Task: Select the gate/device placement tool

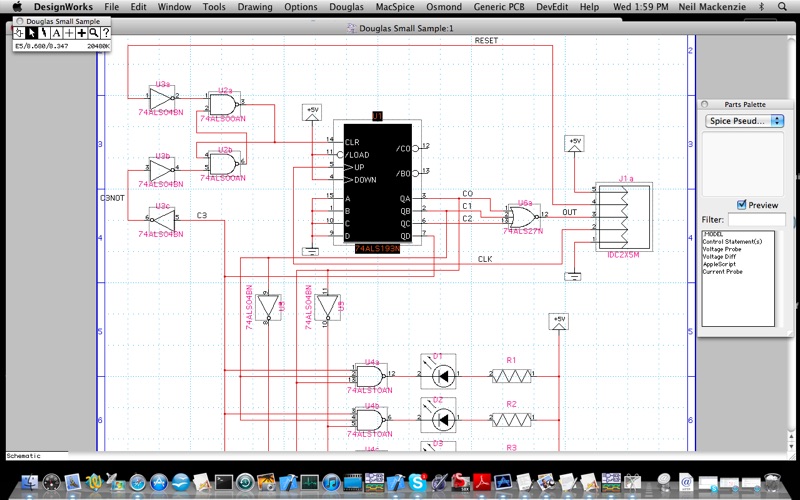Action: tap(19, 33)
